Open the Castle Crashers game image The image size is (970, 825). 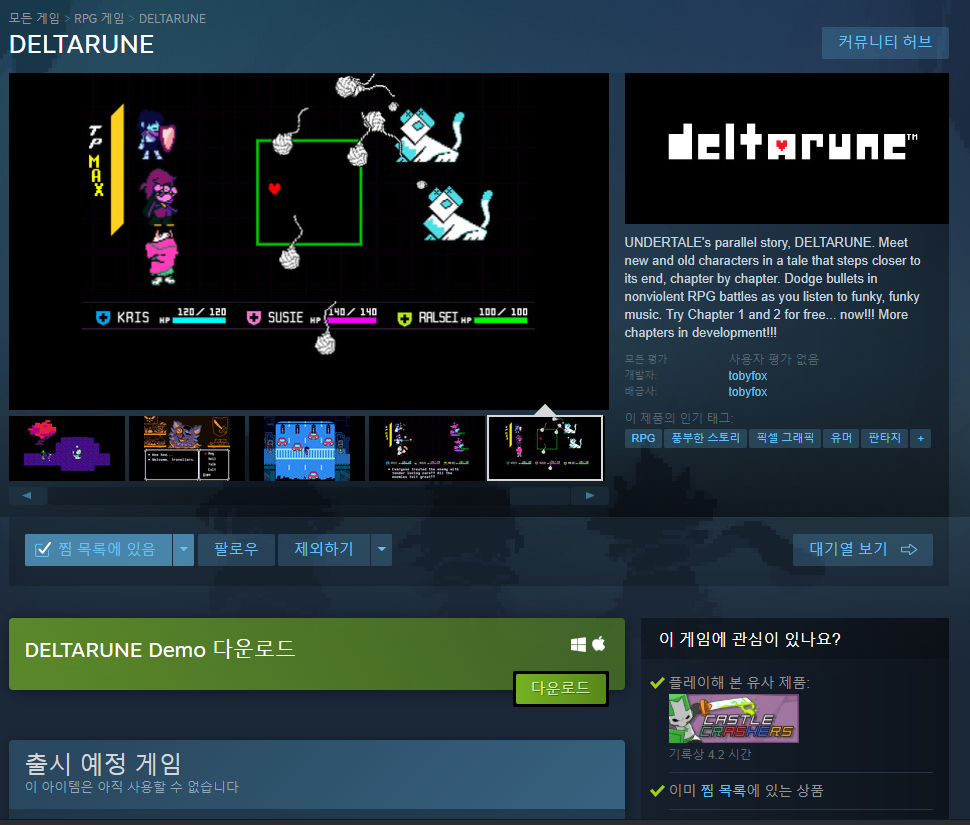734,719
